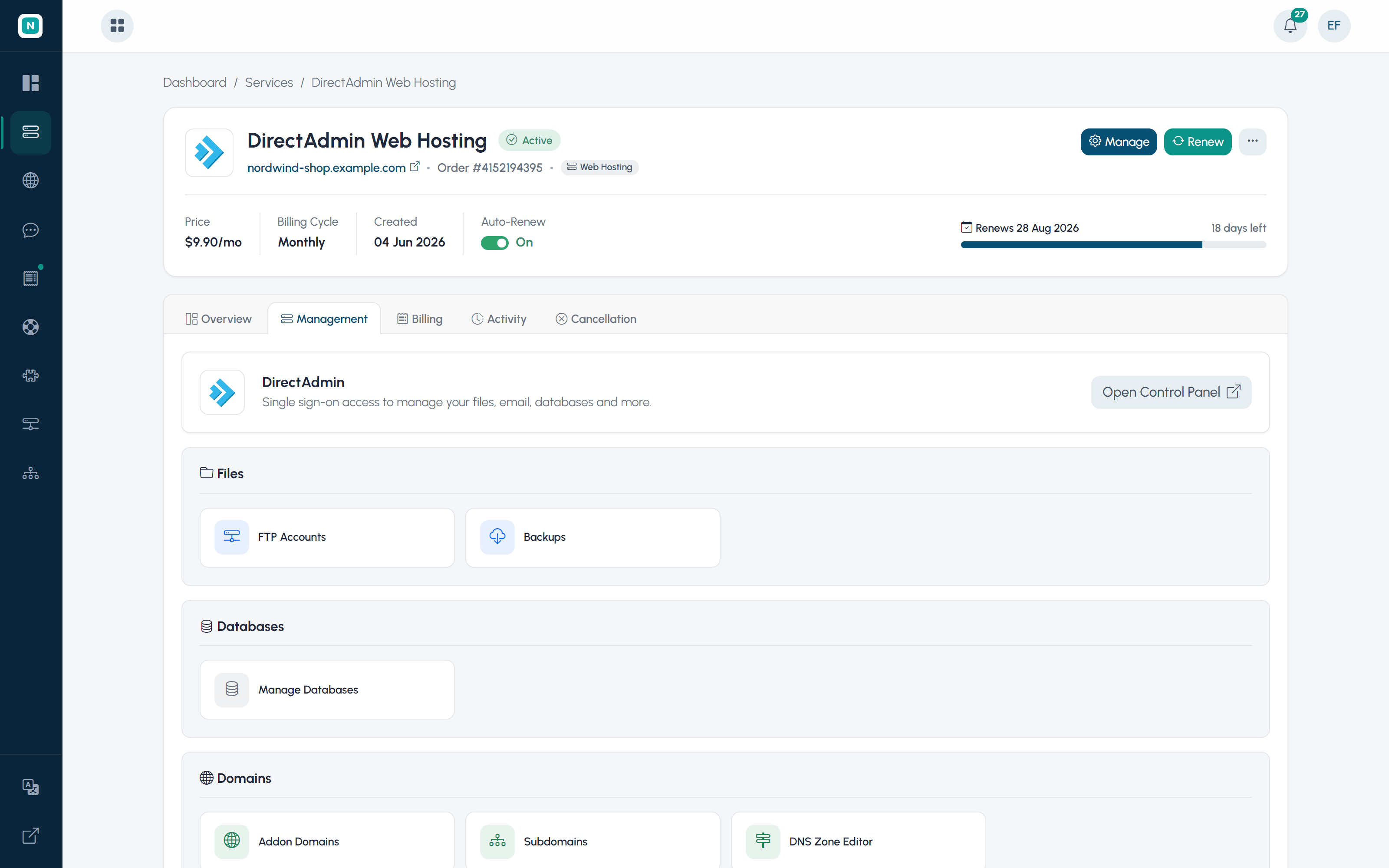Go to Dashboard breadcrumb link
1389x868 pixels.
(194, 82)
